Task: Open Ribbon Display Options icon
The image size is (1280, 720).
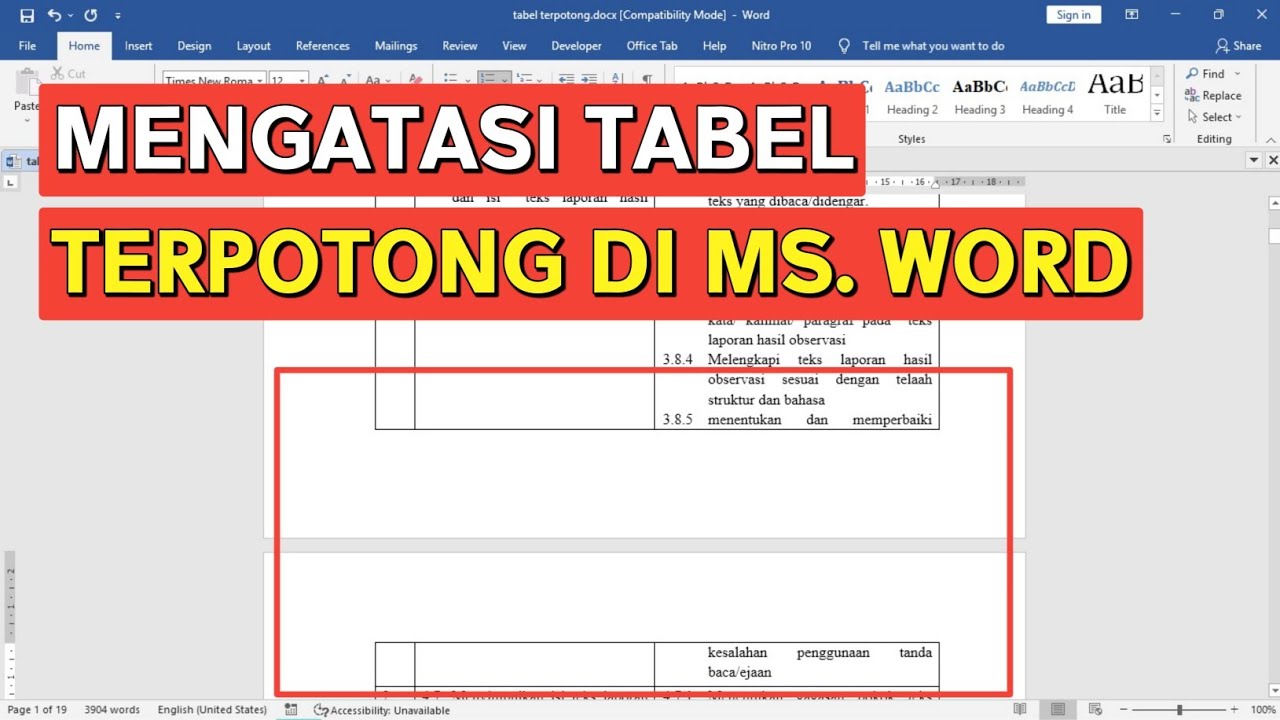Action: [x=1132, y=15]
